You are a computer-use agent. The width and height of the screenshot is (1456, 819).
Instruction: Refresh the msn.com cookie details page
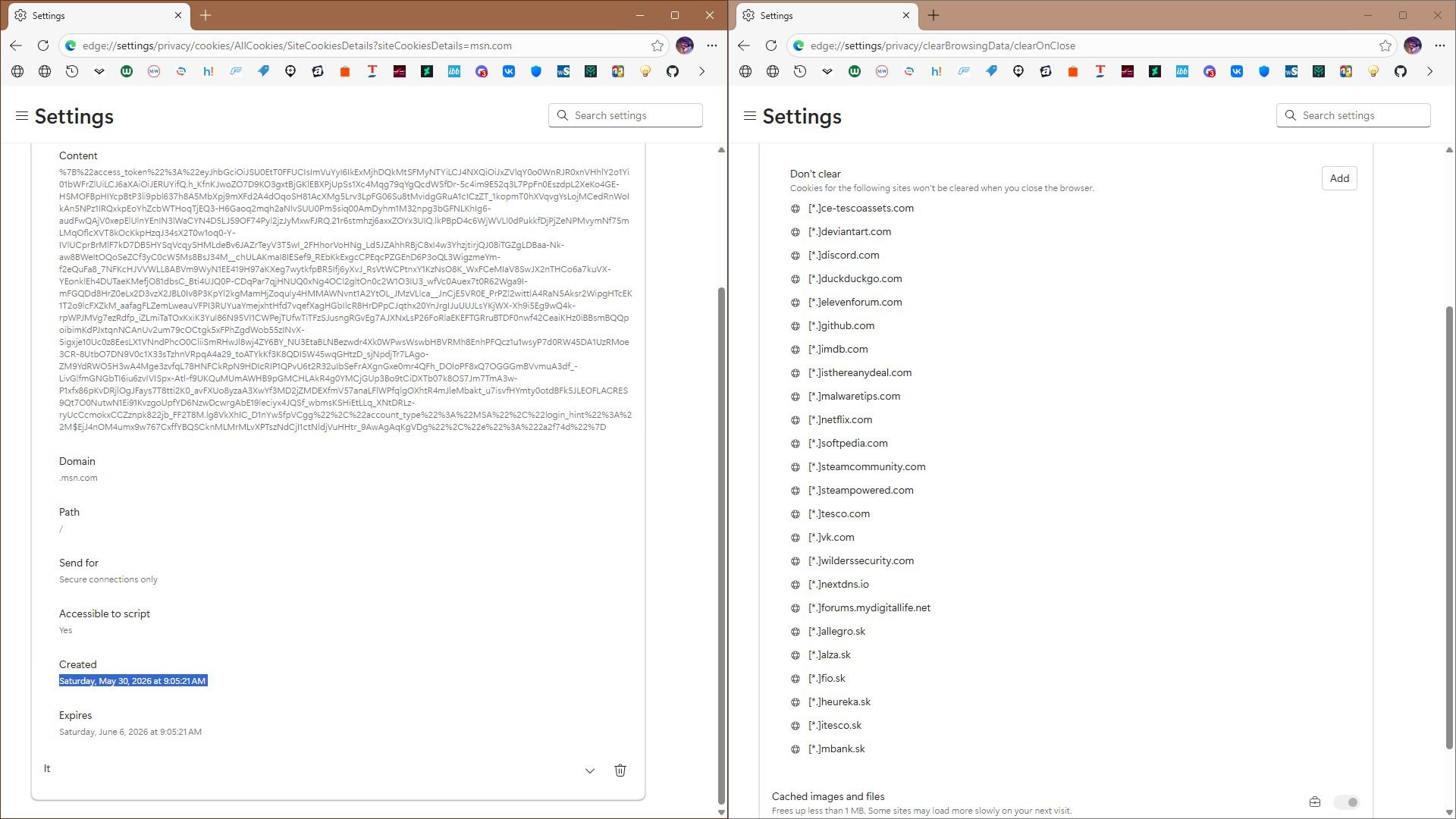point(43,45)
